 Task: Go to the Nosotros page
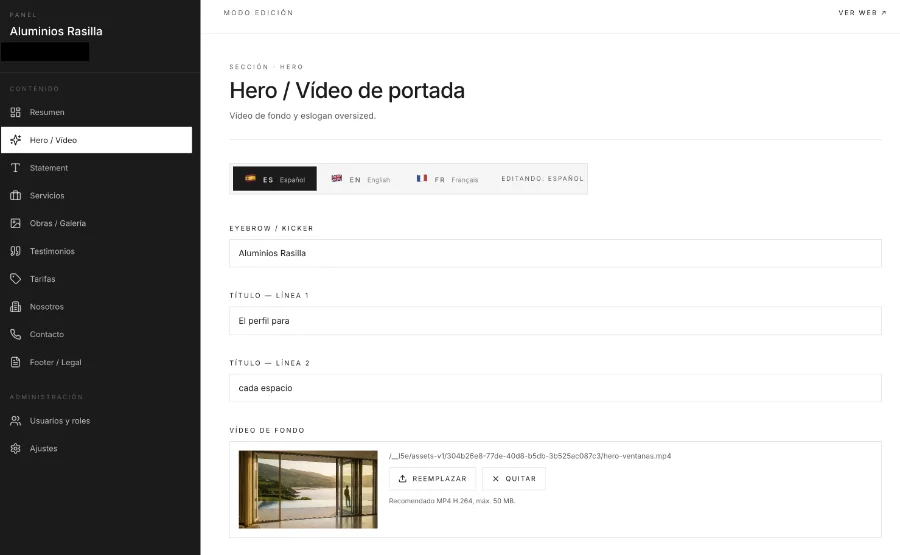coord(96,306)
